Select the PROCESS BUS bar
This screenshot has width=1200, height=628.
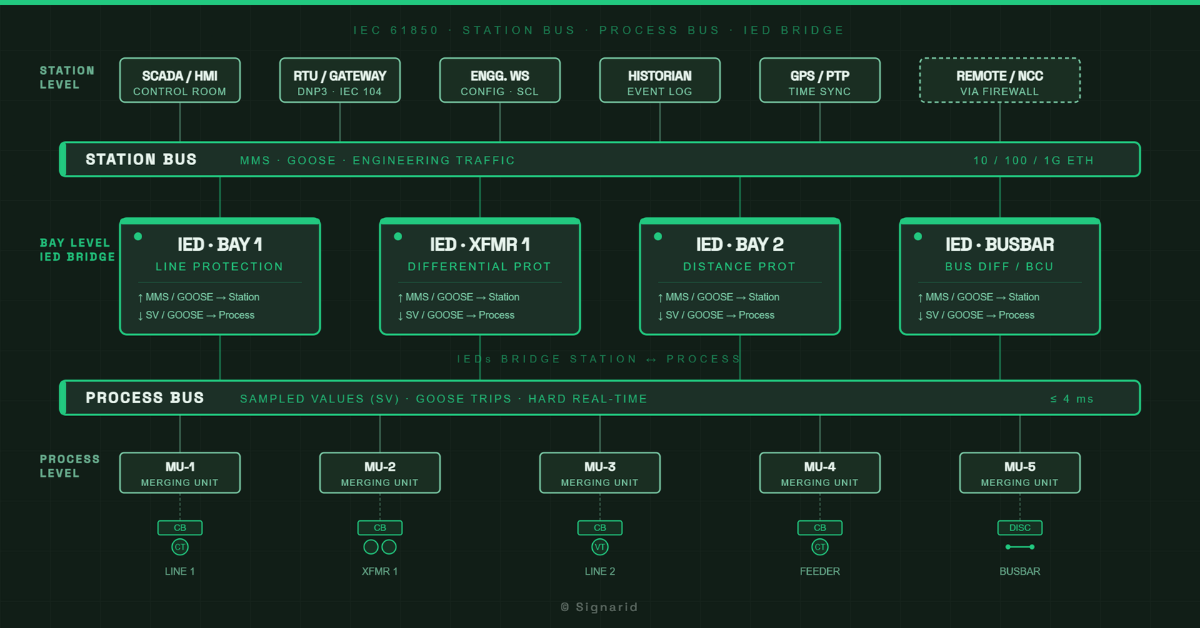pyautogui.click(x=600, y=398)
